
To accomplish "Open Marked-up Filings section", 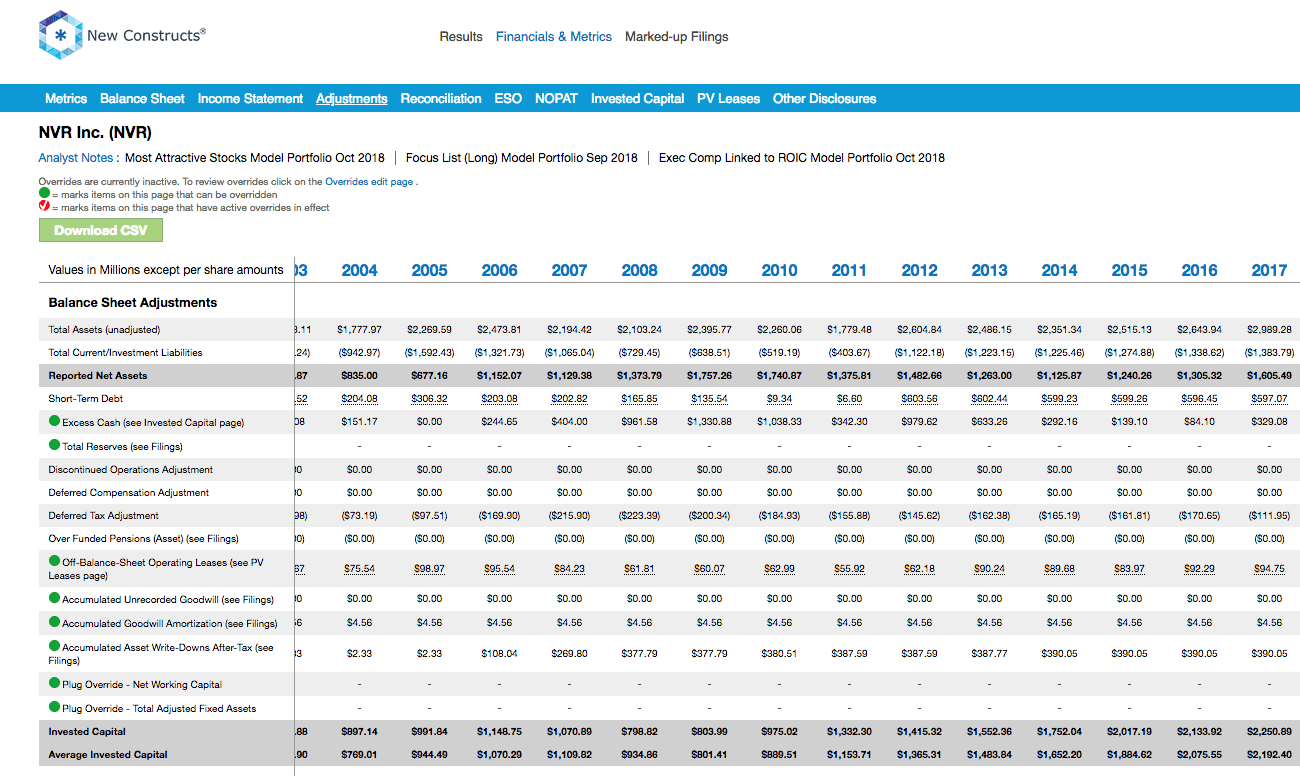I will point(677,36).
